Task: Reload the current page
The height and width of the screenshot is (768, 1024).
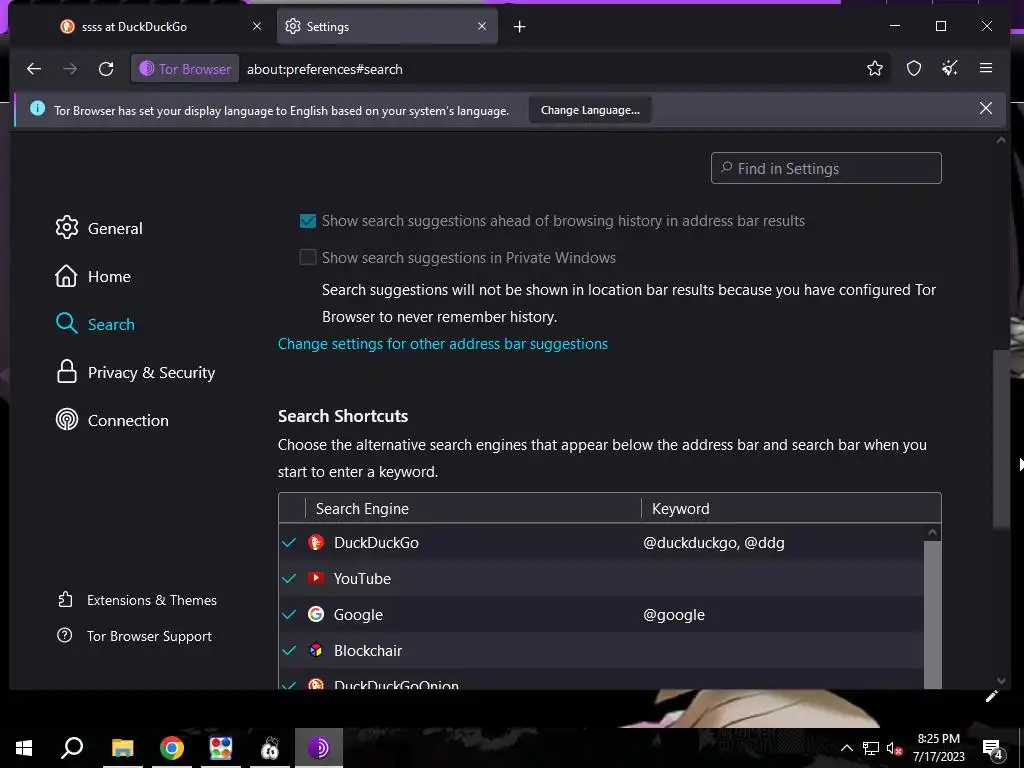Action: [106, 69]
